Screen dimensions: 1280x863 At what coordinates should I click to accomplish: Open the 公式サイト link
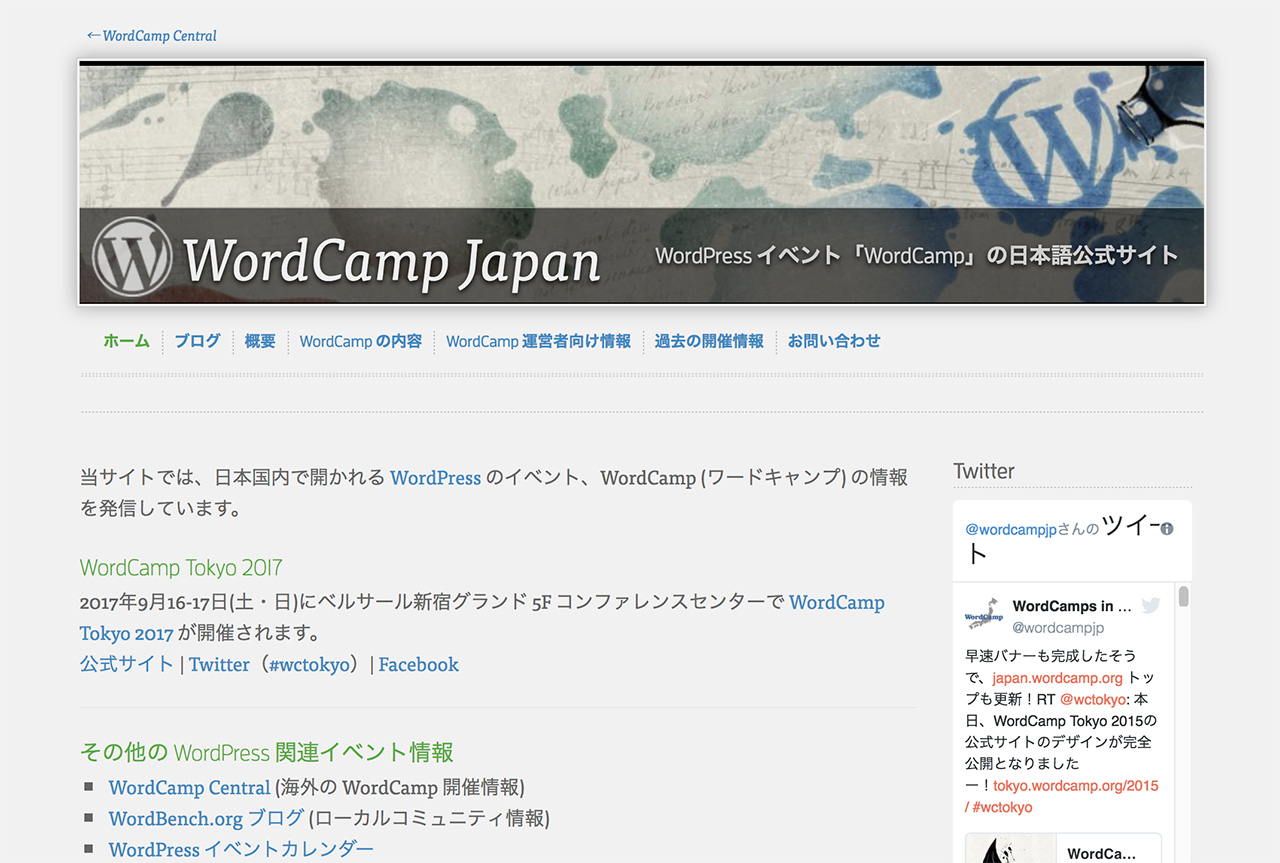point(127,664)
